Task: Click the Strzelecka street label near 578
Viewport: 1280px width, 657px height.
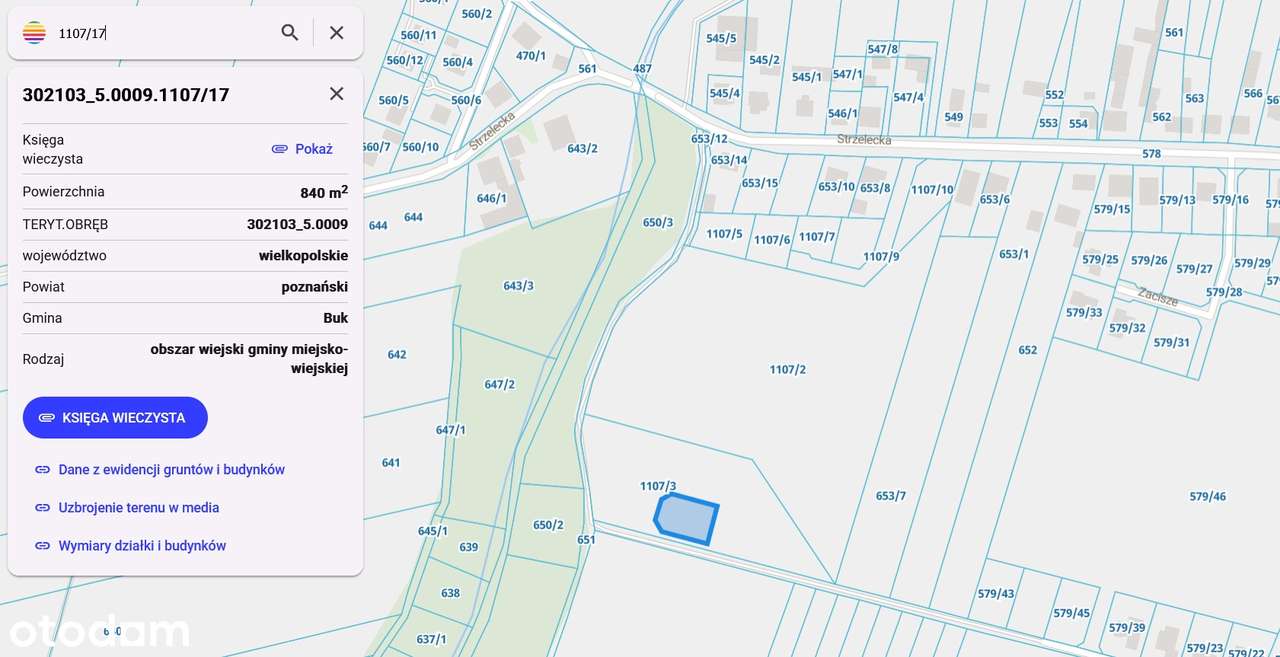Action: click(x=864, y=141)
